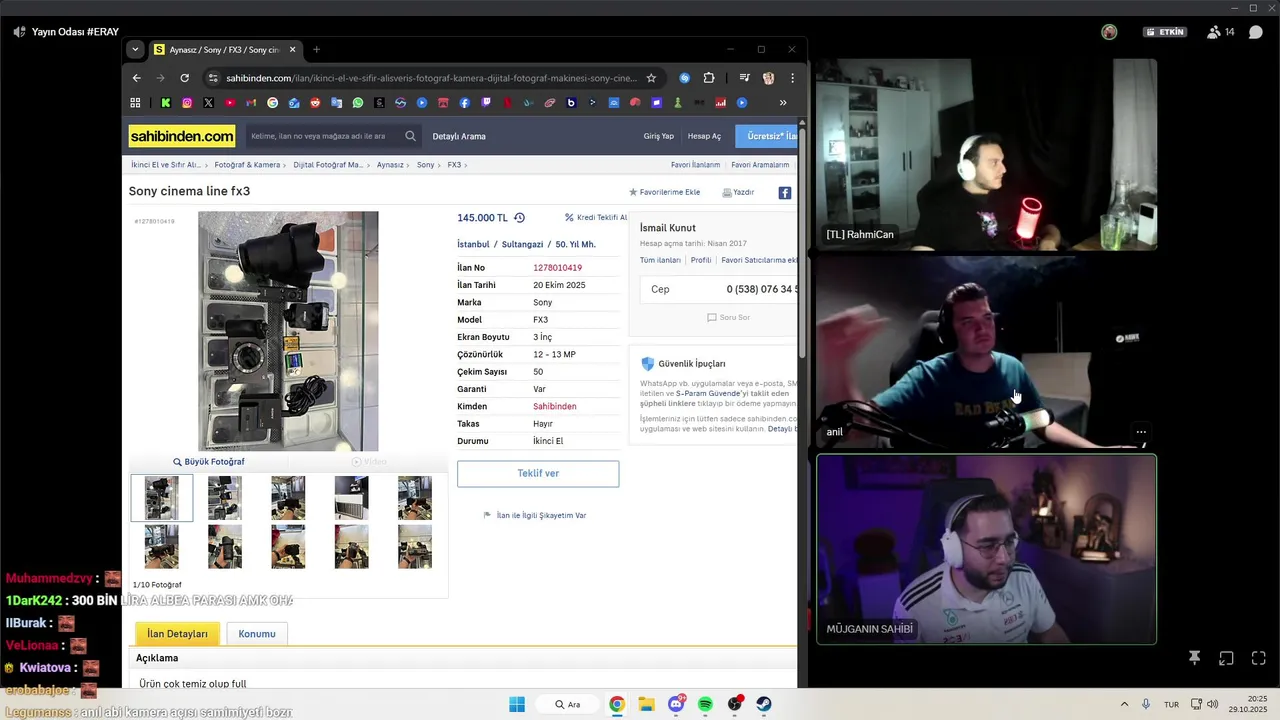The width and height of the screenshot is (1280, 720).
Task: Click Favorilerime Ekle
Action: [664, 192]
